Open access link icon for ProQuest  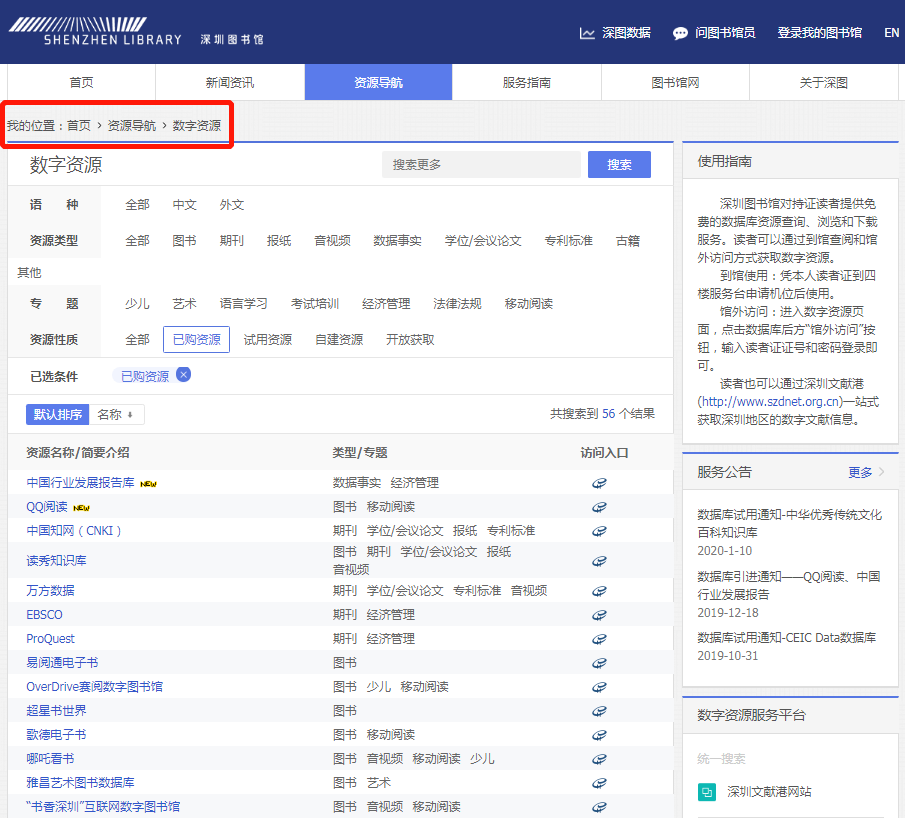(x=599, y=639)
